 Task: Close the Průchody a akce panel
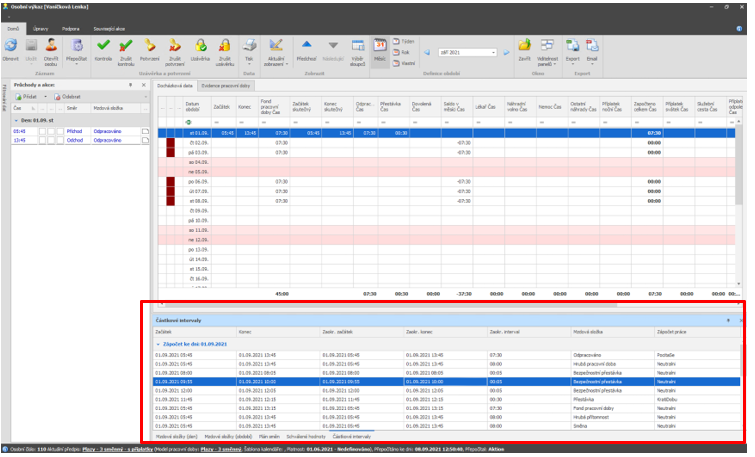coord(143,85)
